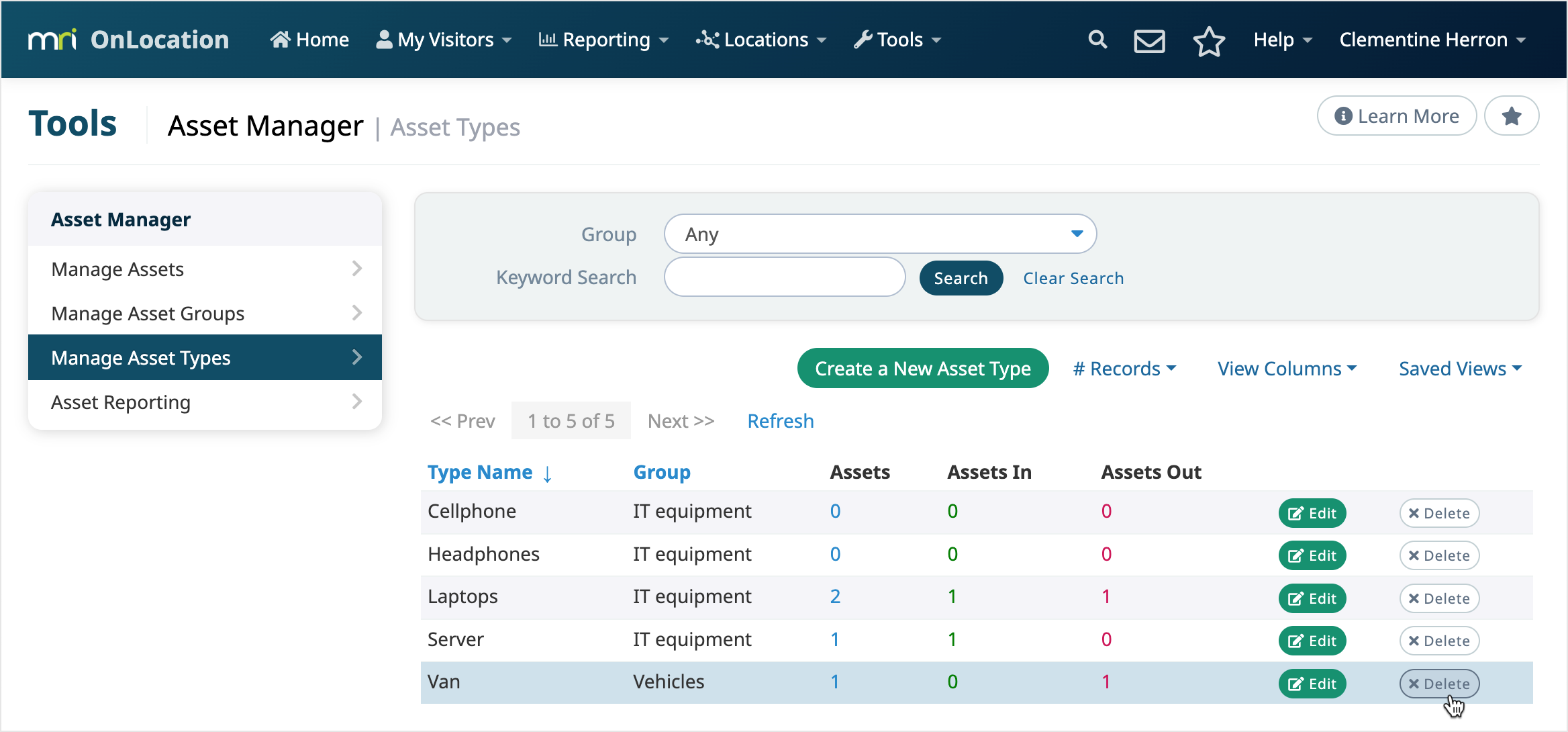
Task: Click the MRI OnLocation logo
Action: pyautogui.click(x=128, y=39)
